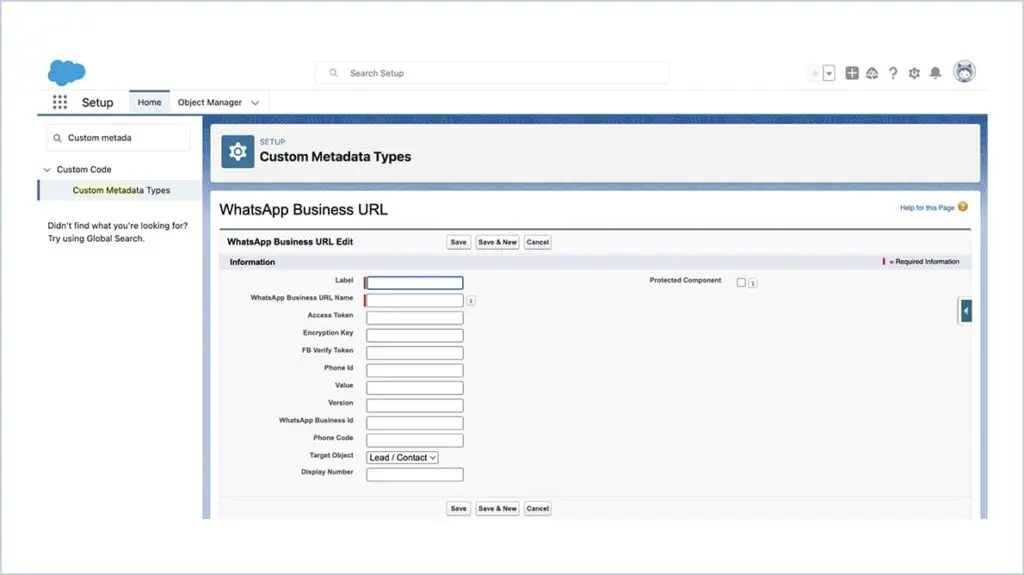The height and width of the screenshot is (575, 1024).
Task: Click the bottom Cancel button
Action: (x=537, y=508)
